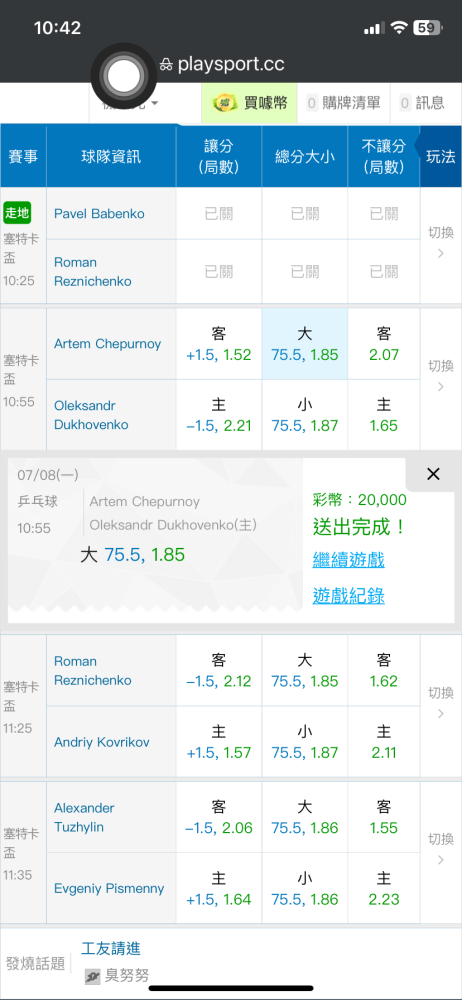
Task: Tap the green 走地 live badge
Action: coord(17,213)
